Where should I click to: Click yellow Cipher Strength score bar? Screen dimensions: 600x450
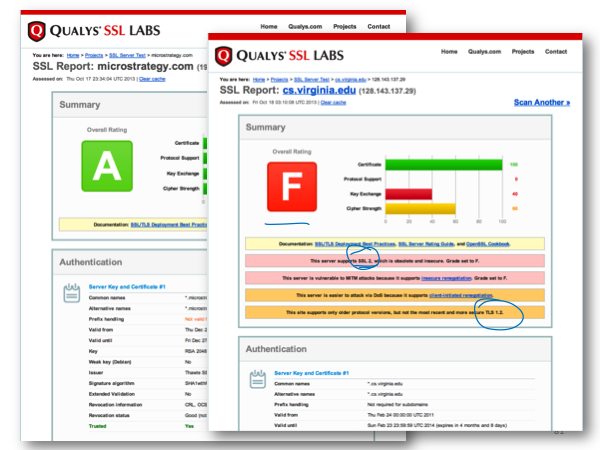pos(420,209)
